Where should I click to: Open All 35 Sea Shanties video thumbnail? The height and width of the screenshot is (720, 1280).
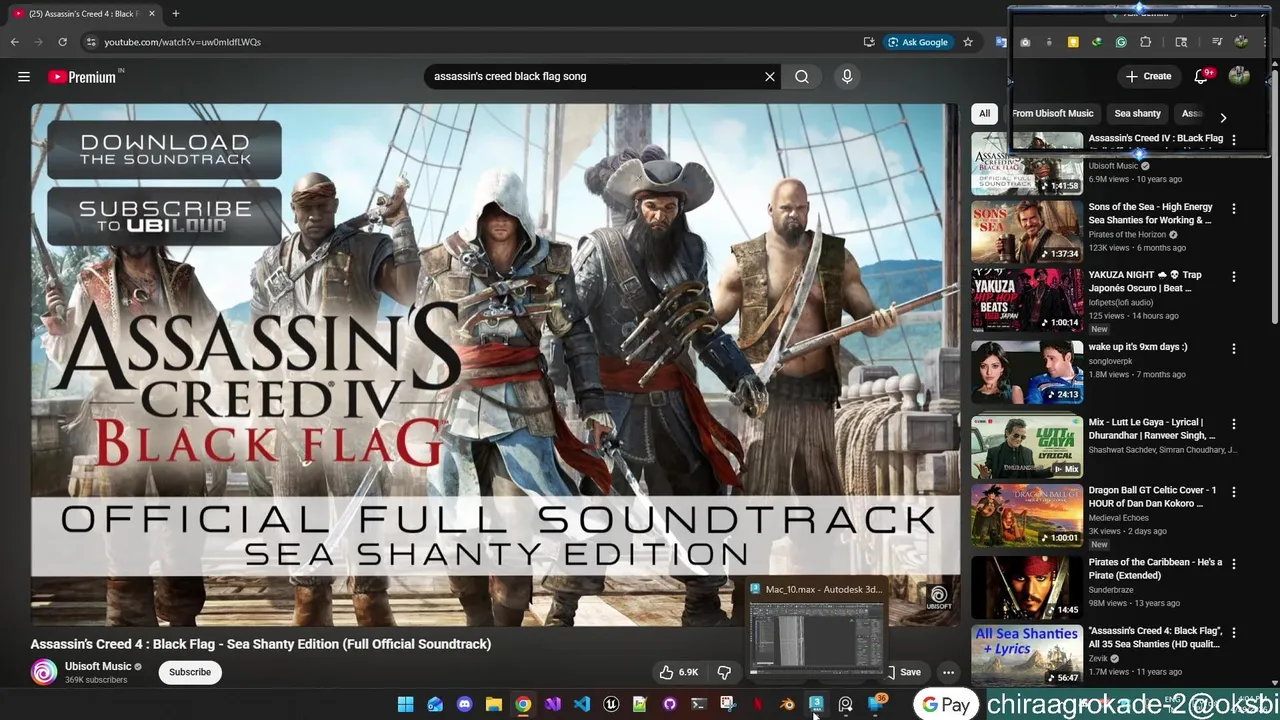pyautogui.click(x=1027, y=656)
